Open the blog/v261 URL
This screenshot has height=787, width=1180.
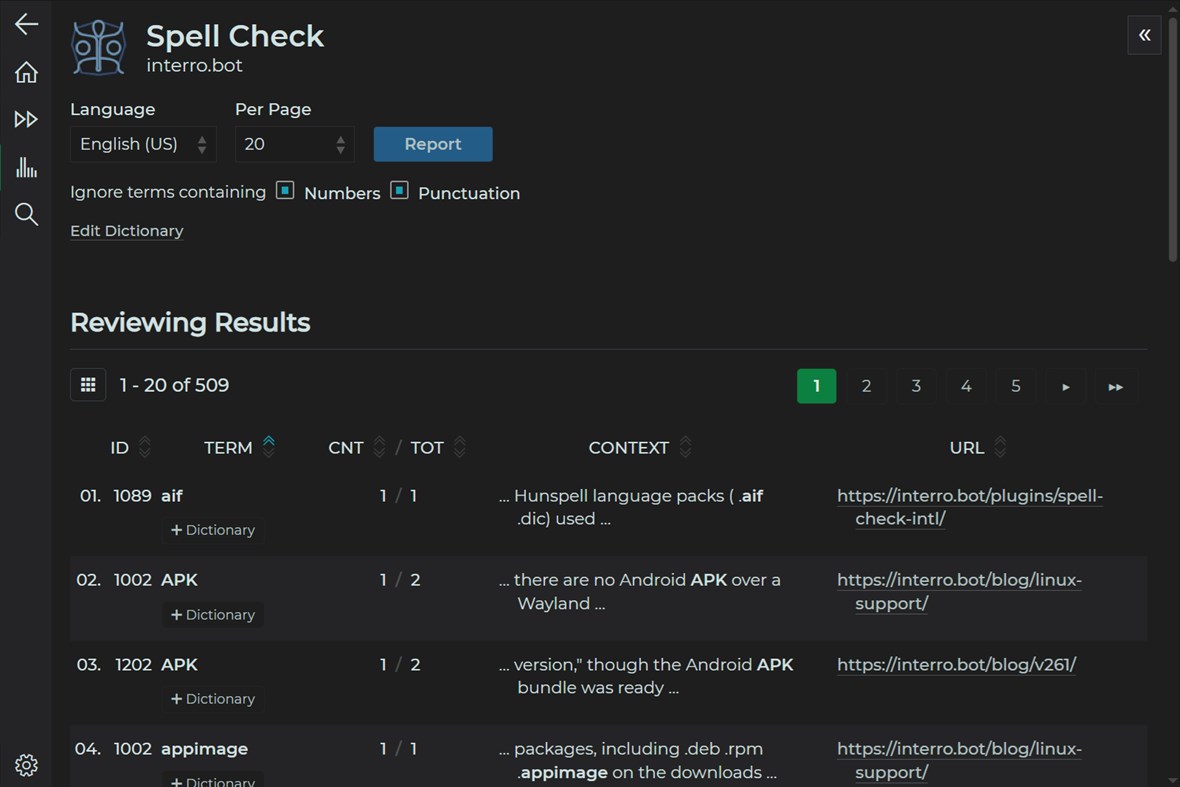(956, 664)
